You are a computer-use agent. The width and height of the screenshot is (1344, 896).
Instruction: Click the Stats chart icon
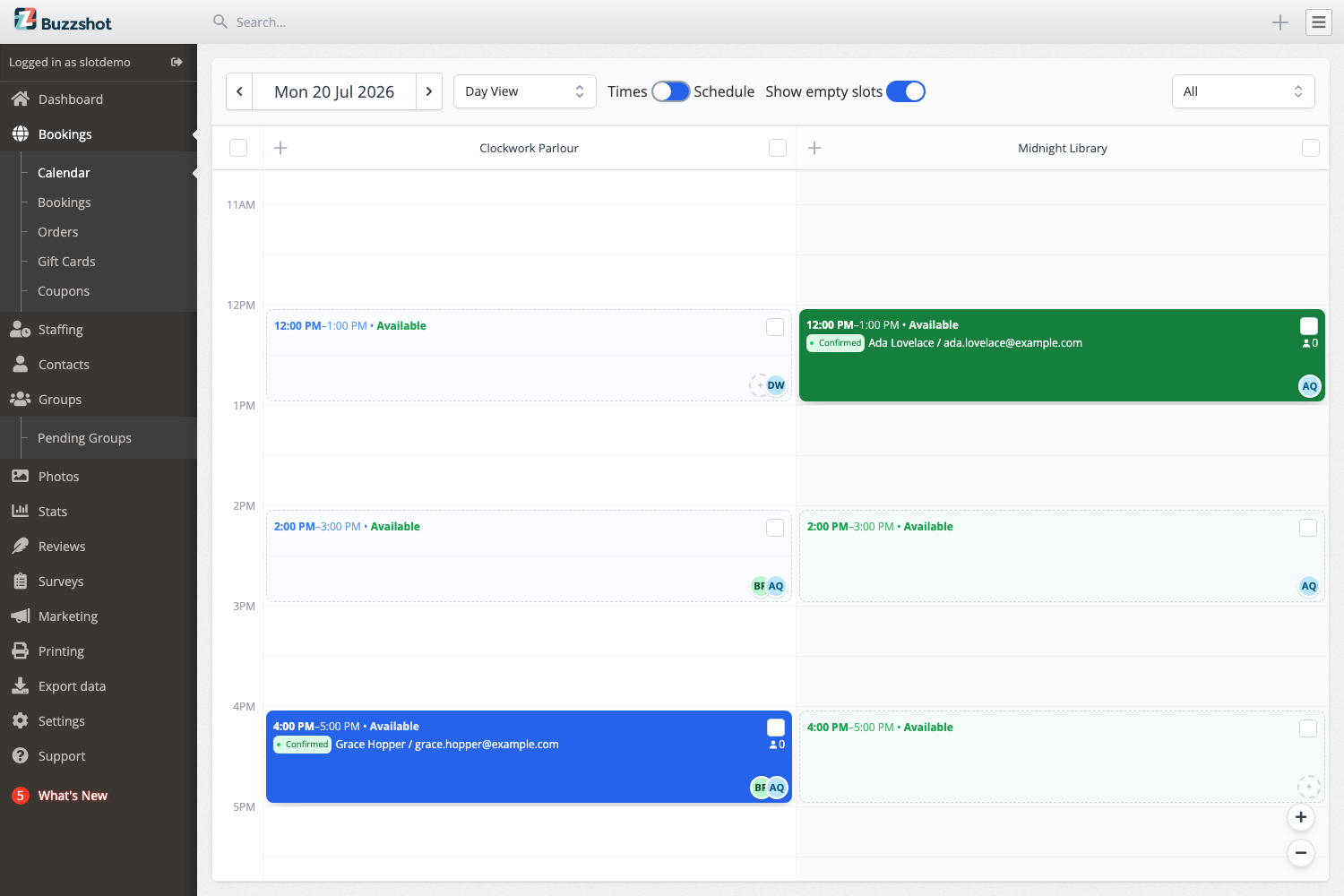tap(21, 511)
